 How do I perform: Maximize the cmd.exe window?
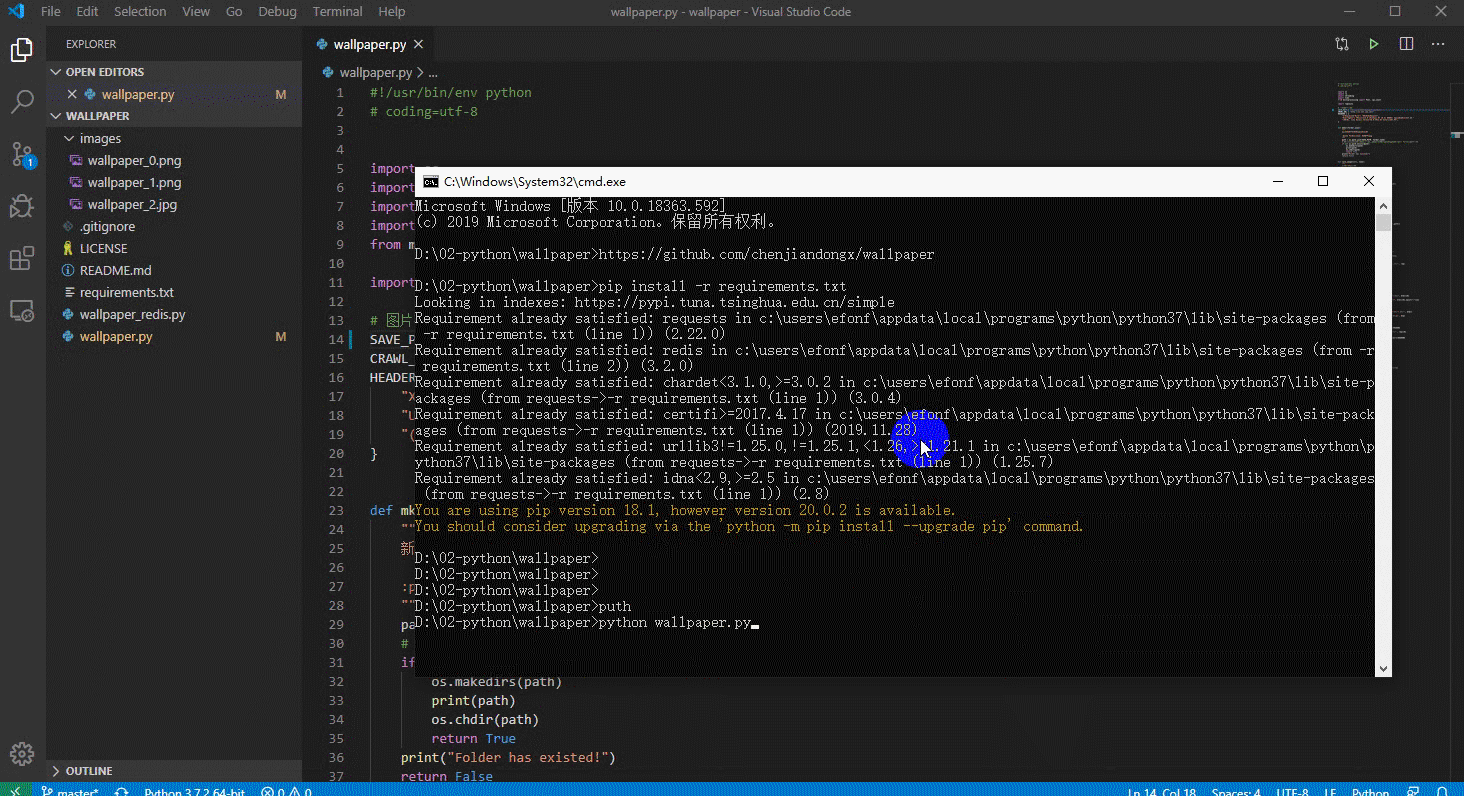[x=1323, y=181]
